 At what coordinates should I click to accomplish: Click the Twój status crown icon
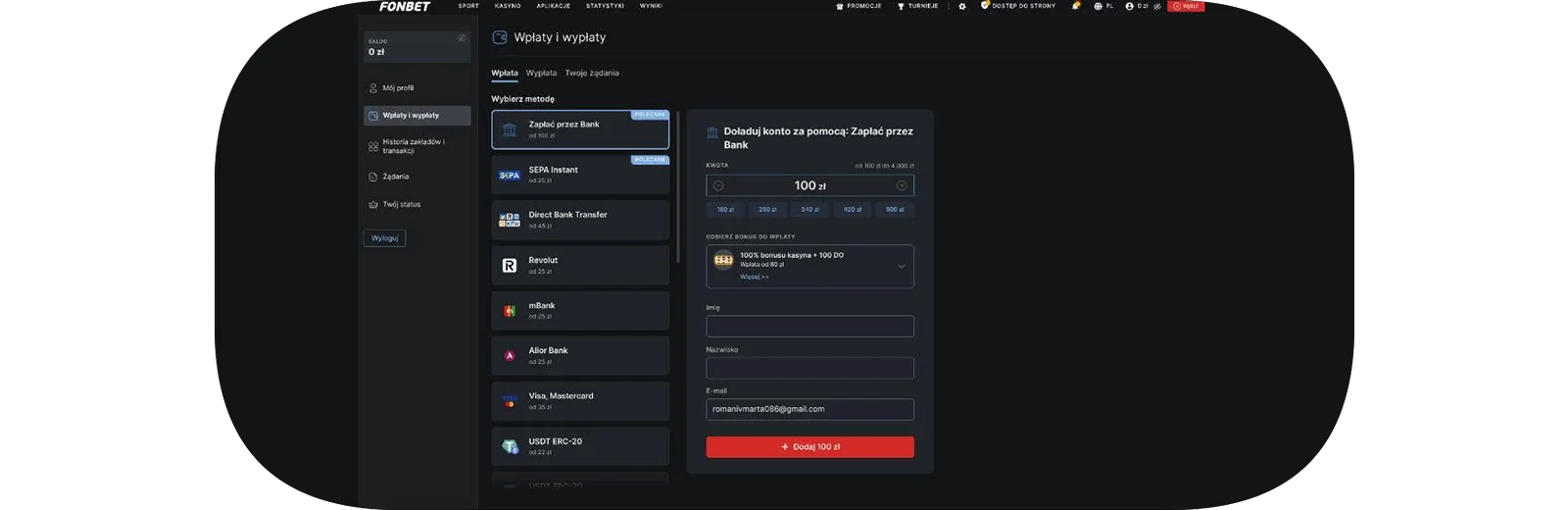(372, 205)
